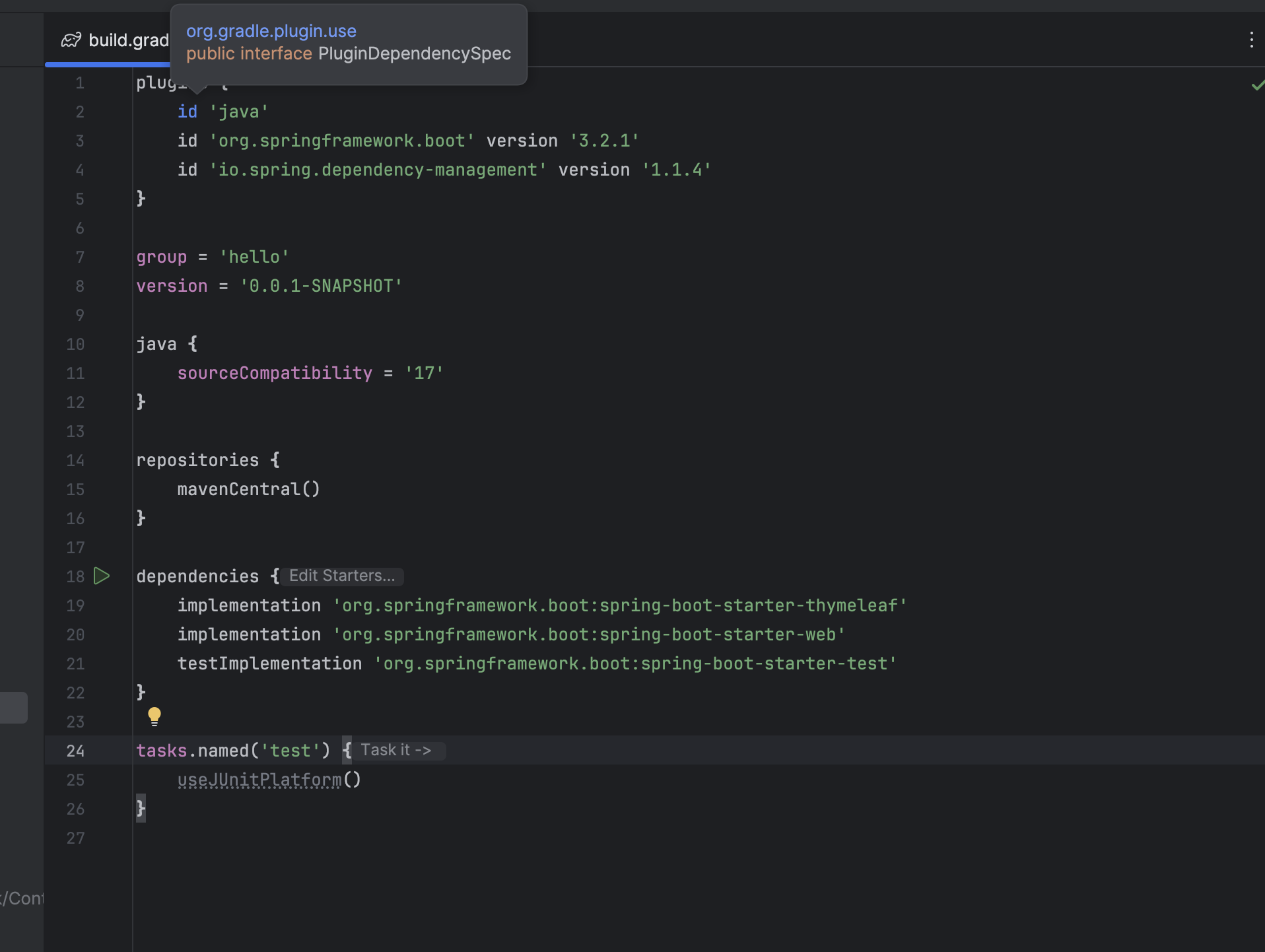Click the 'dependencies' block keyword
The image size is (1265, 952).
click(197, 576)
